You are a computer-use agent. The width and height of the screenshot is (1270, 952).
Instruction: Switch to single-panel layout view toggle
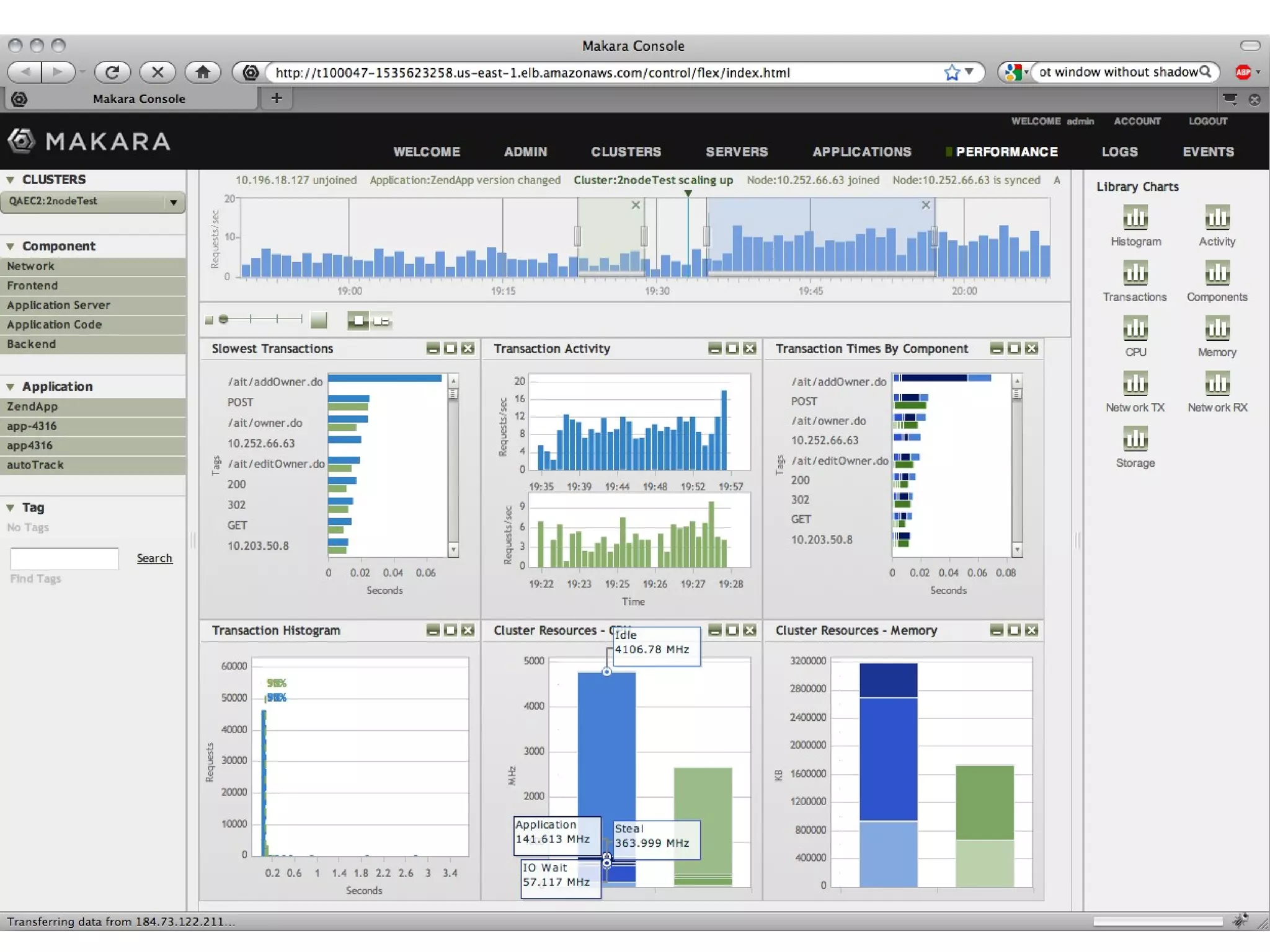coord(358,320)
